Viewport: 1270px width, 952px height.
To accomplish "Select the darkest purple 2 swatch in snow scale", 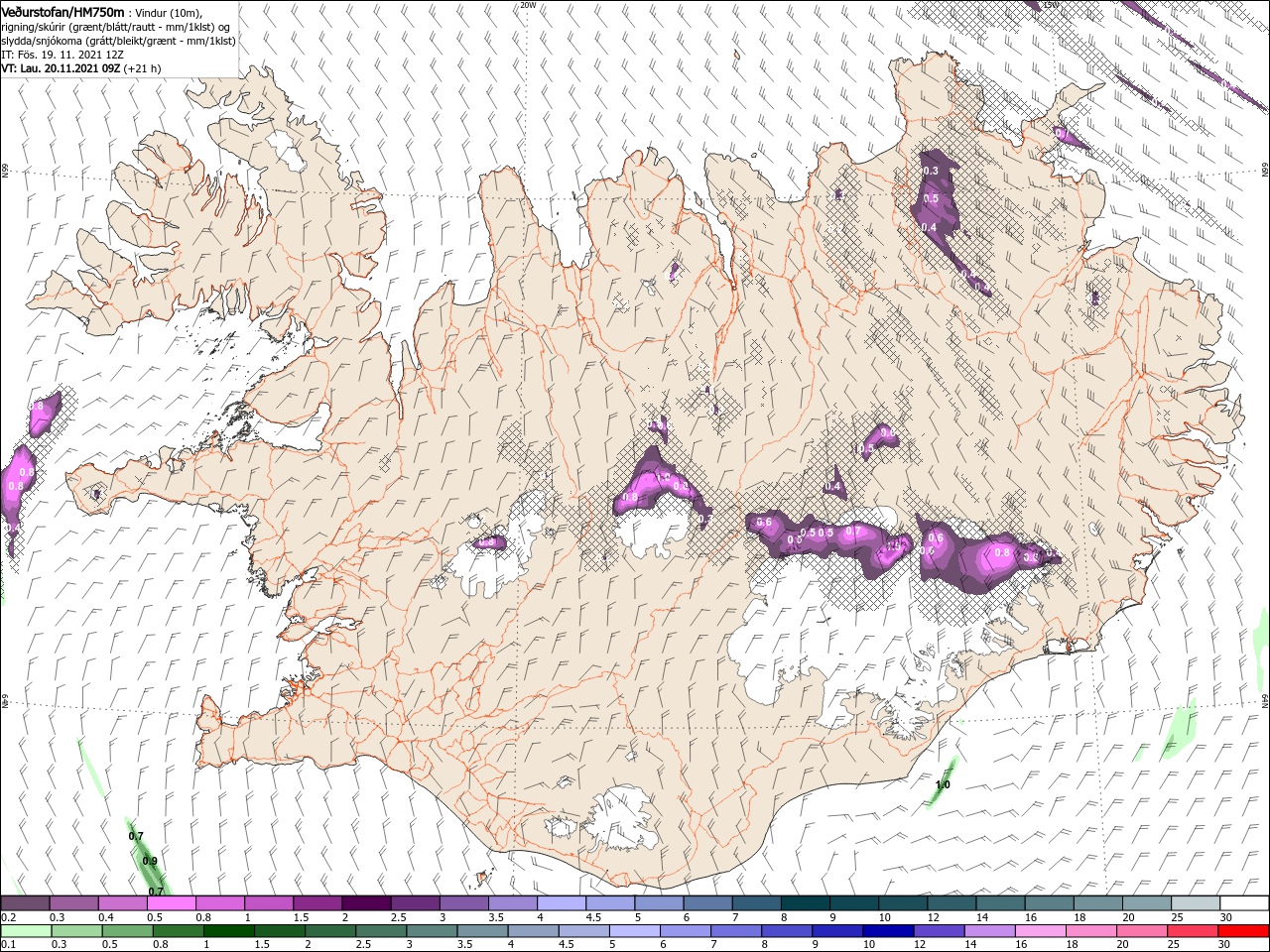I will (365, 903).
